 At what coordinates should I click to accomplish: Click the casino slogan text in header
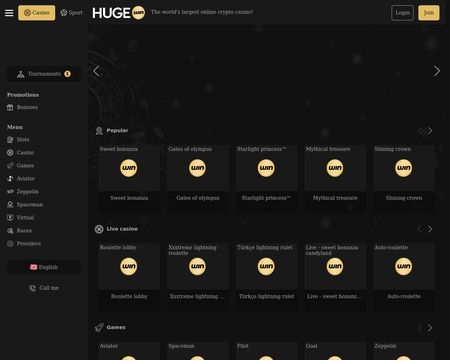(202, 12)
